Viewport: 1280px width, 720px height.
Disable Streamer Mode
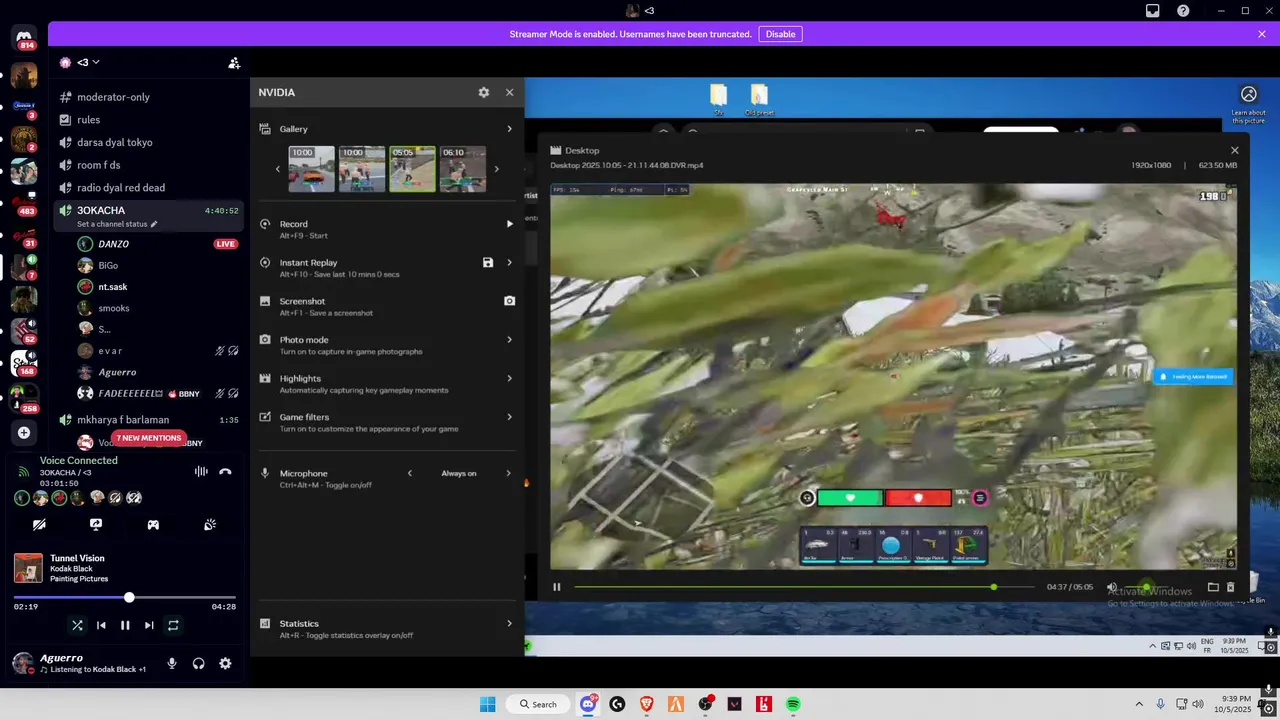pos(780,34)
